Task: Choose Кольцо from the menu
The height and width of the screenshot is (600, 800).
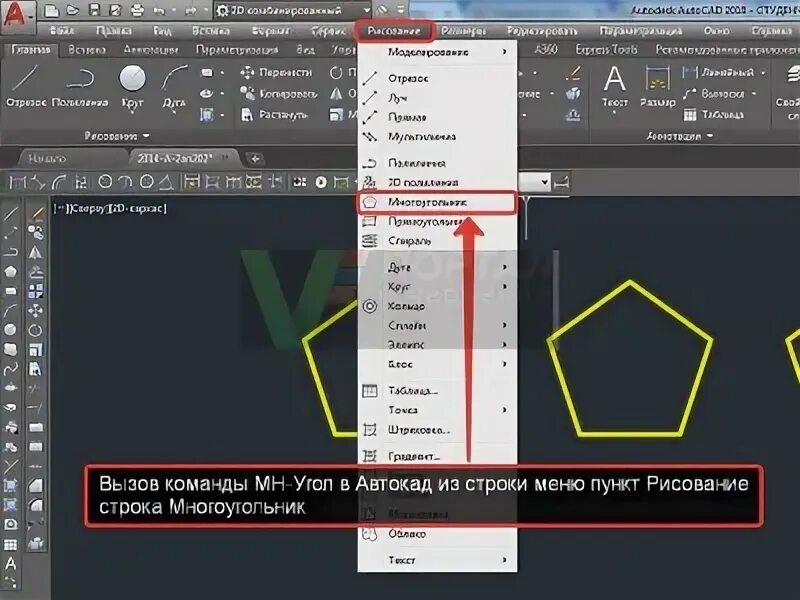Action: click(438, 306)
